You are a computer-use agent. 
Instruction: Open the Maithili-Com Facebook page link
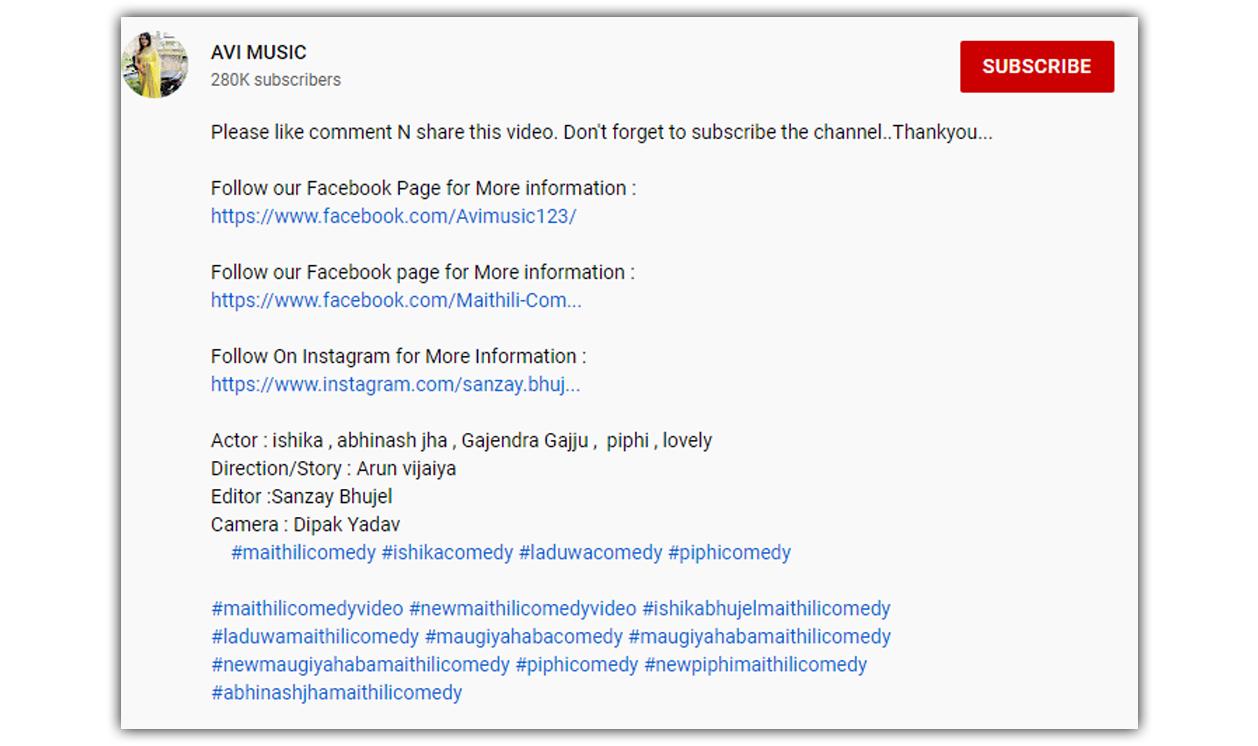(395, 300)
